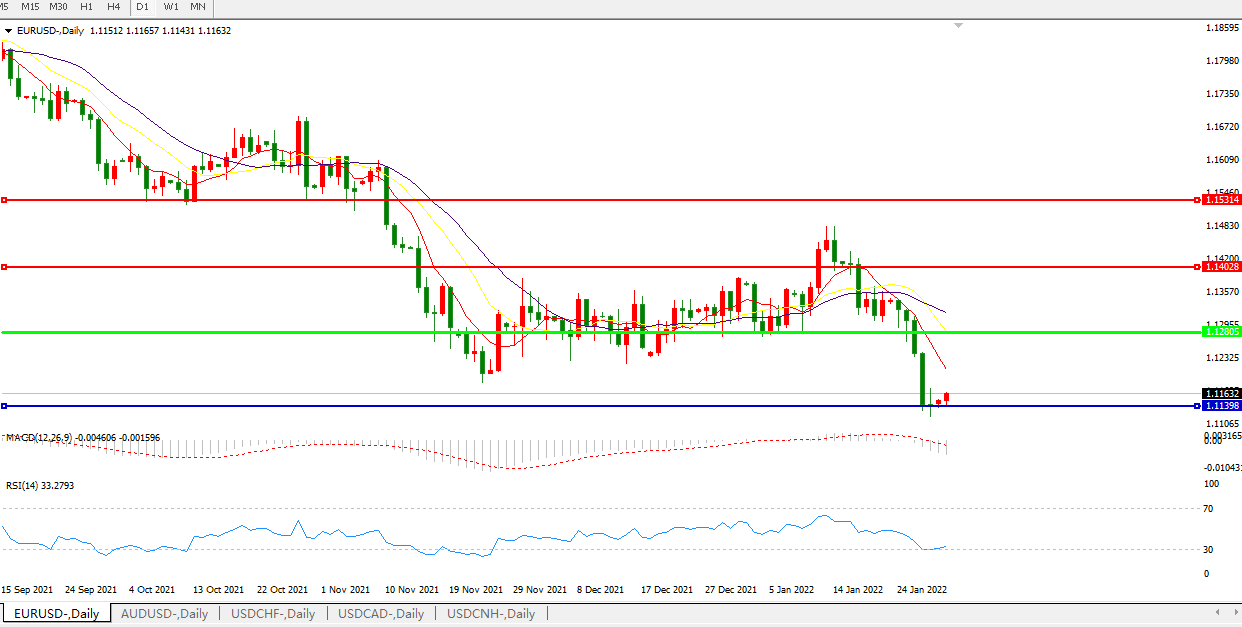The image size is (1242, 627).
Task: Open the AUDUSD-,Daily chart tab
Action: pyautogui.click(x=164, y=613)
